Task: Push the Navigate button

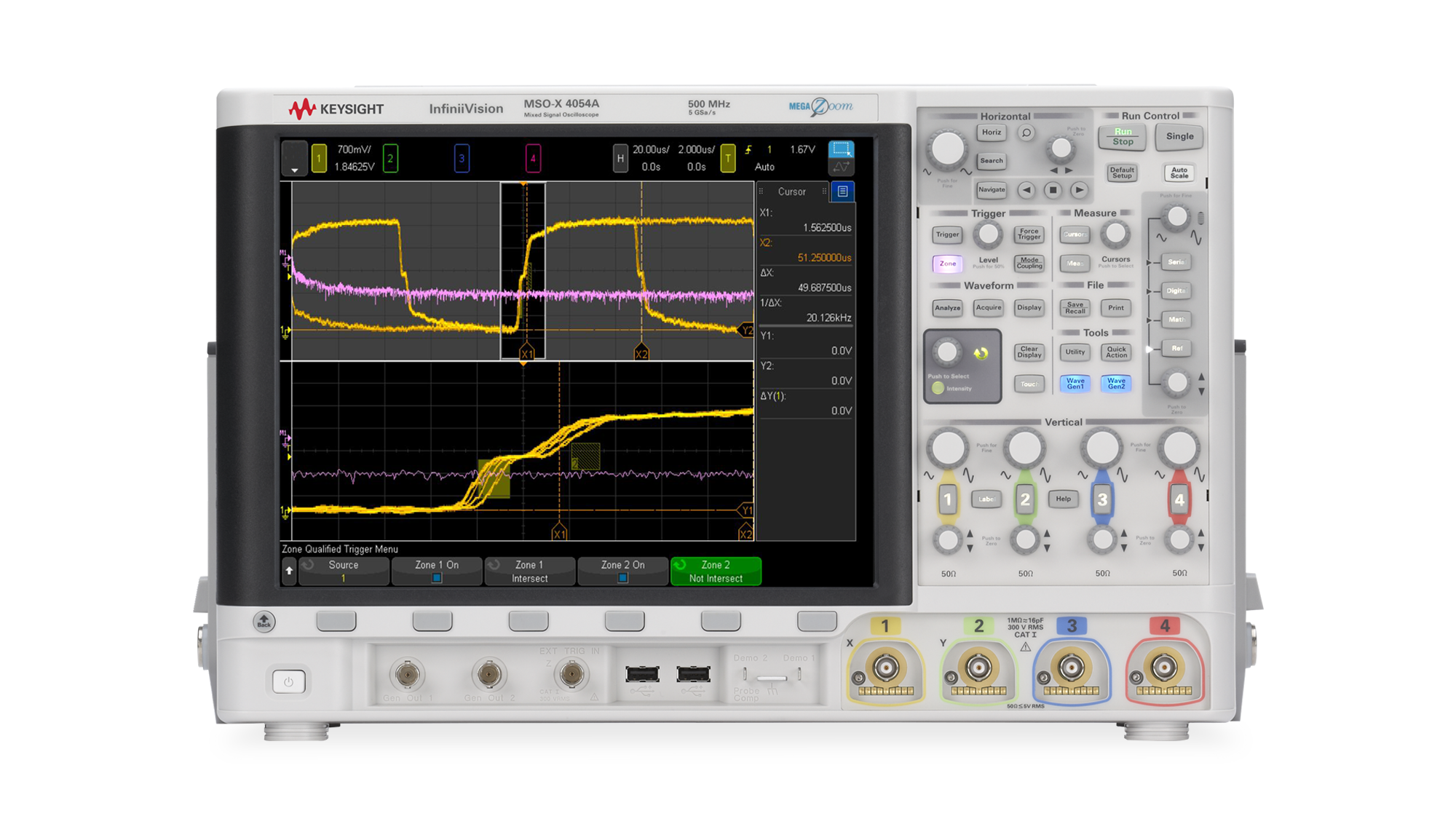Action: tap(991, 190)
